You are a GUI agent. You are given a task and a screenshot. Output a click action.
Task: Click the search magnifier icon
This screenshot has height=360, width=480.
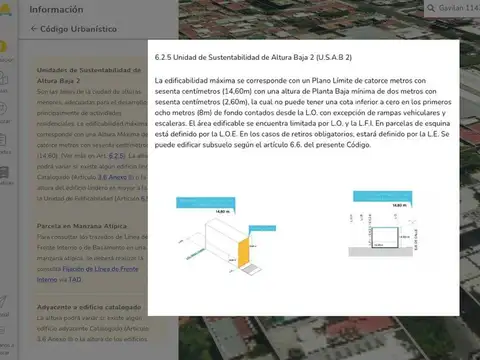click(x=431, y=8)
